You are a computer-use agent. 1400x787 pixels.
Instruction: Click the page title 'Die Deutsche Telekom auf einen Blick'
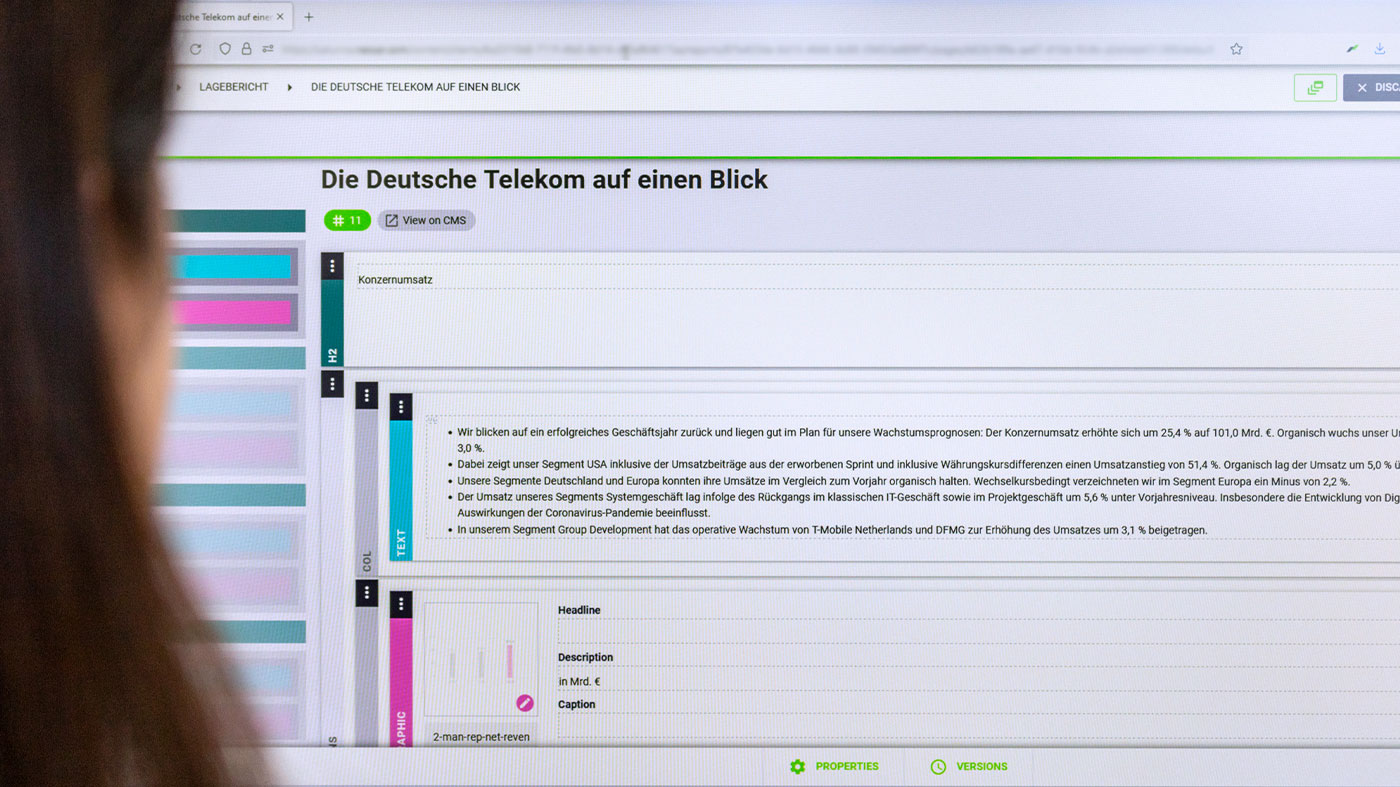tap(544, 180)
